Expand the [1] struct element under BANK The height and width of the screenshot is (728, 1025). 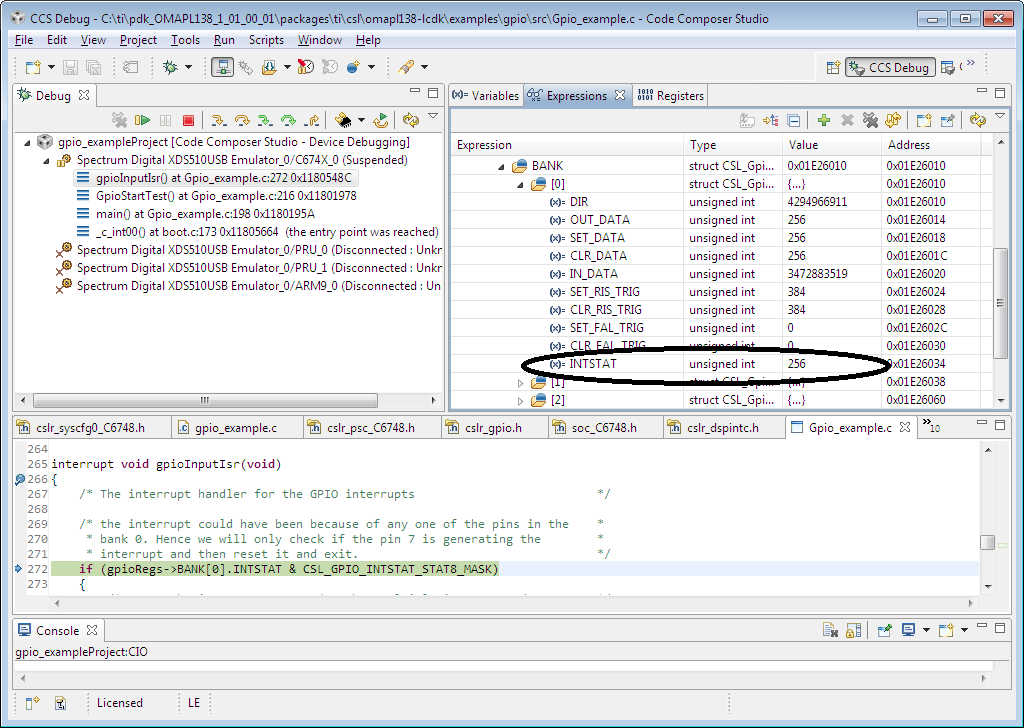520,382
